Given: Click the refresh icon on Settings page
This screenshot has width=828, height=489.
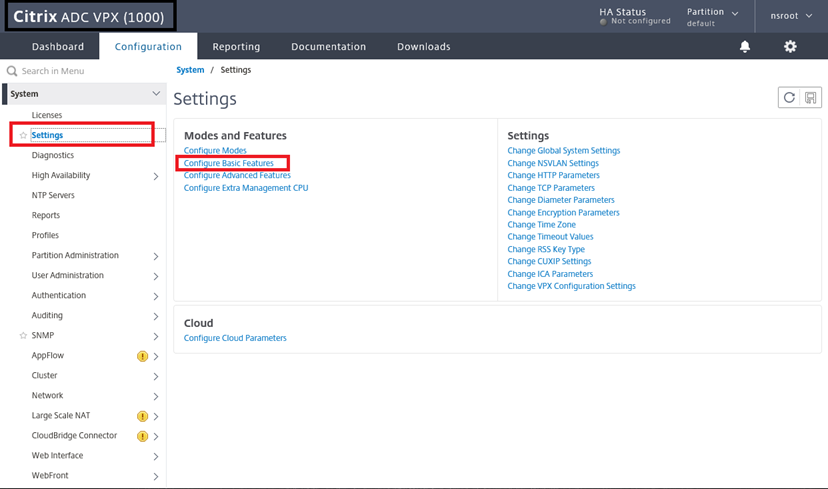Looking at the screenshot, I should 789,98.
